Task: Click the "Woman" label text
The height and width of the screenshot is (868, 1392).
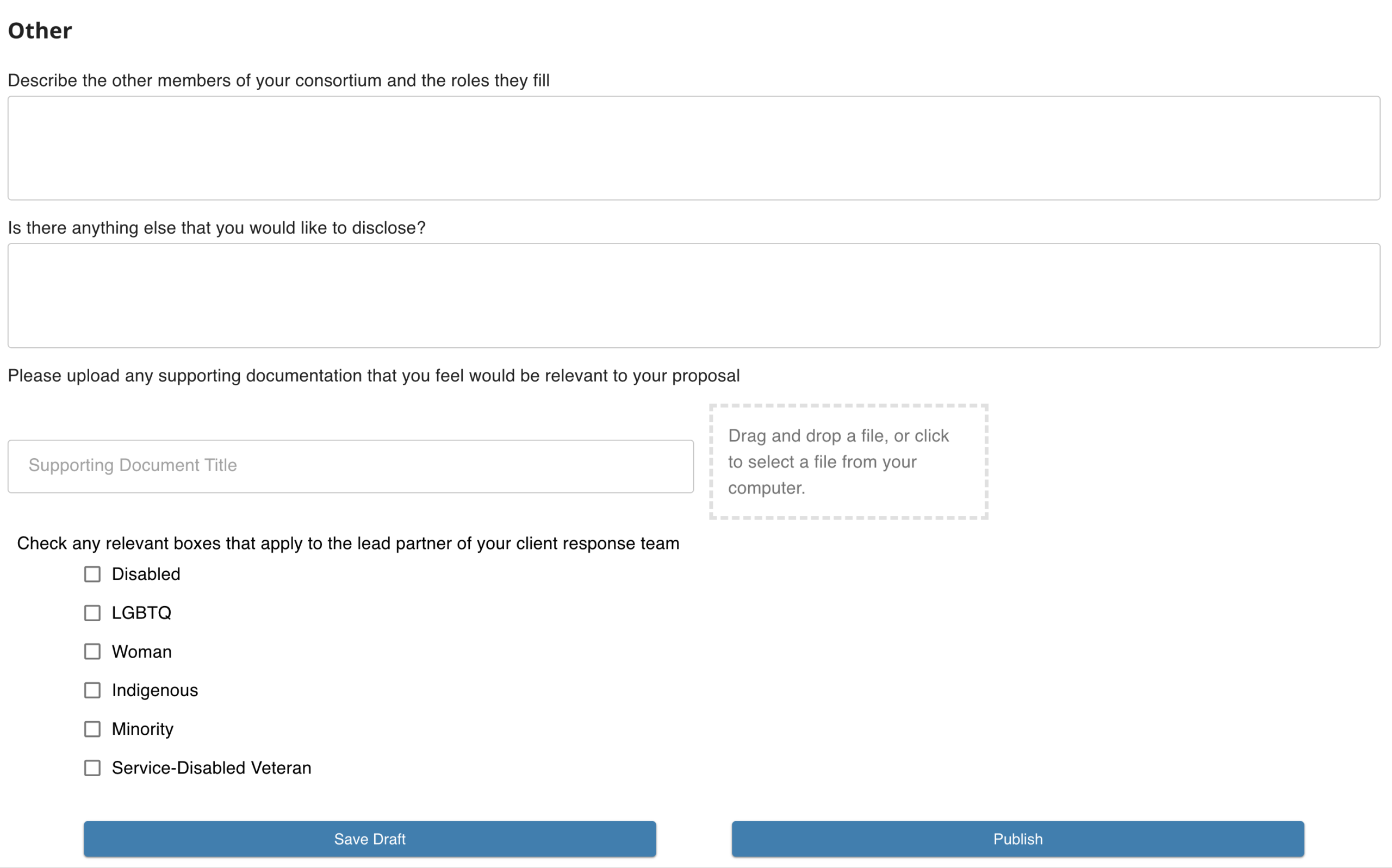Action: click(142, 652)
